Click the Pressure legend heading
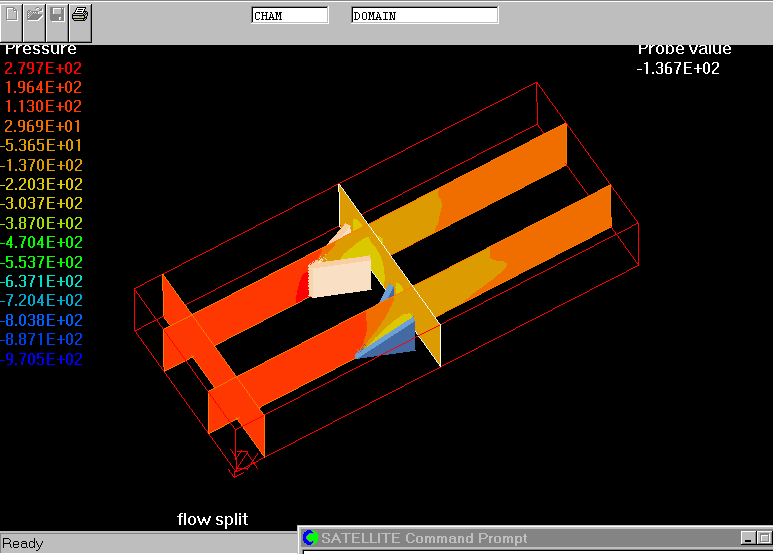773x554 pixels. 40,49
